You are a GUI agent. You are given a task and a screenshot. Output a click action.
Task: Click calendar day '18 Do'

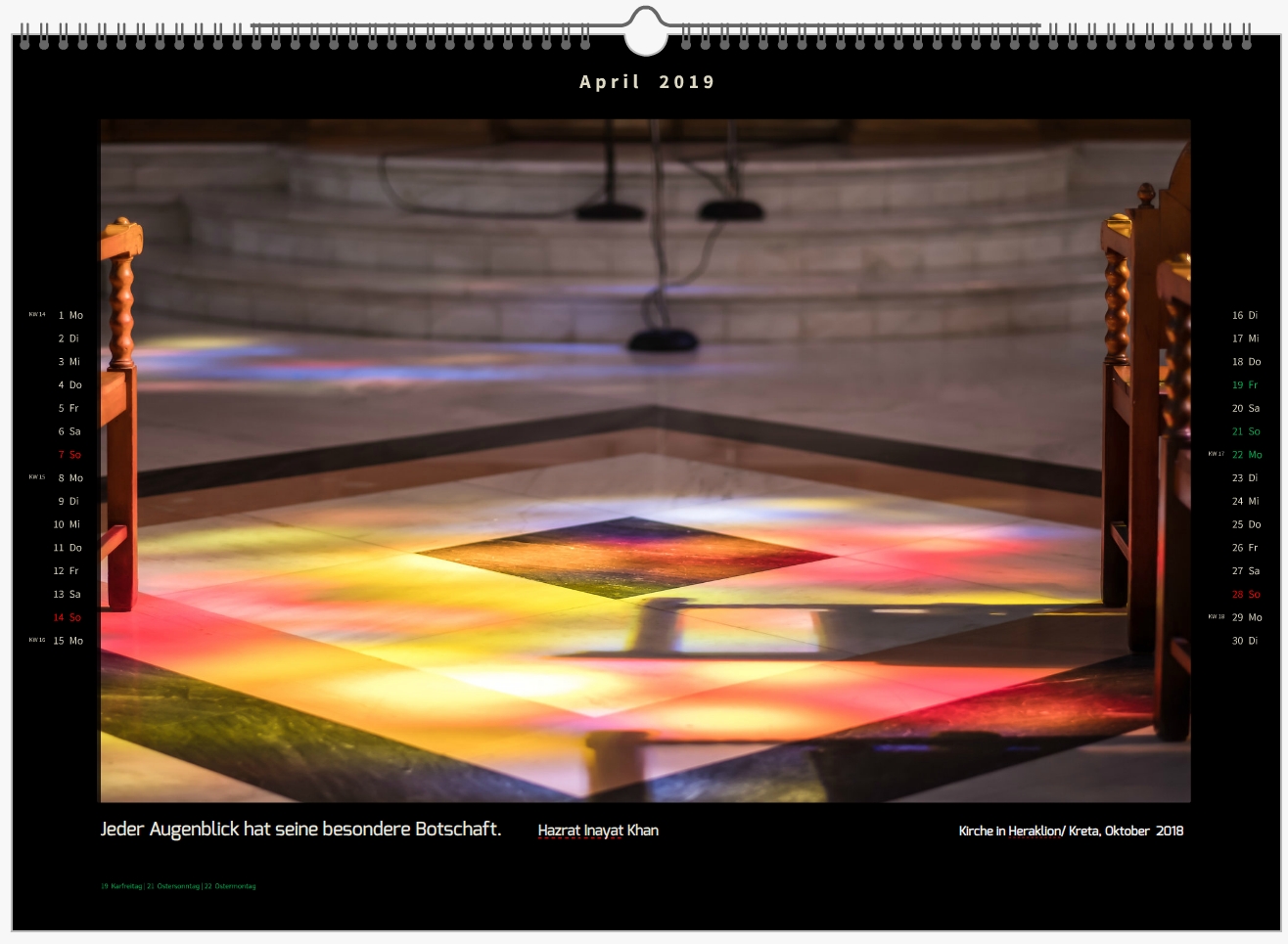[x=1247, y=362]
